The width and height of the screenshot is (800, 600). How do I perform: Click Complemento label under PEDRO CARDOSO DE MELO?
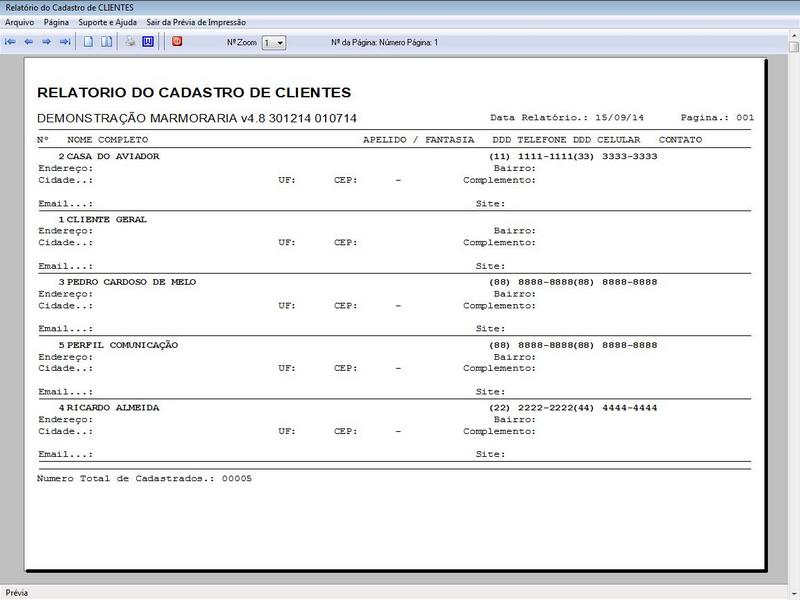499,306
